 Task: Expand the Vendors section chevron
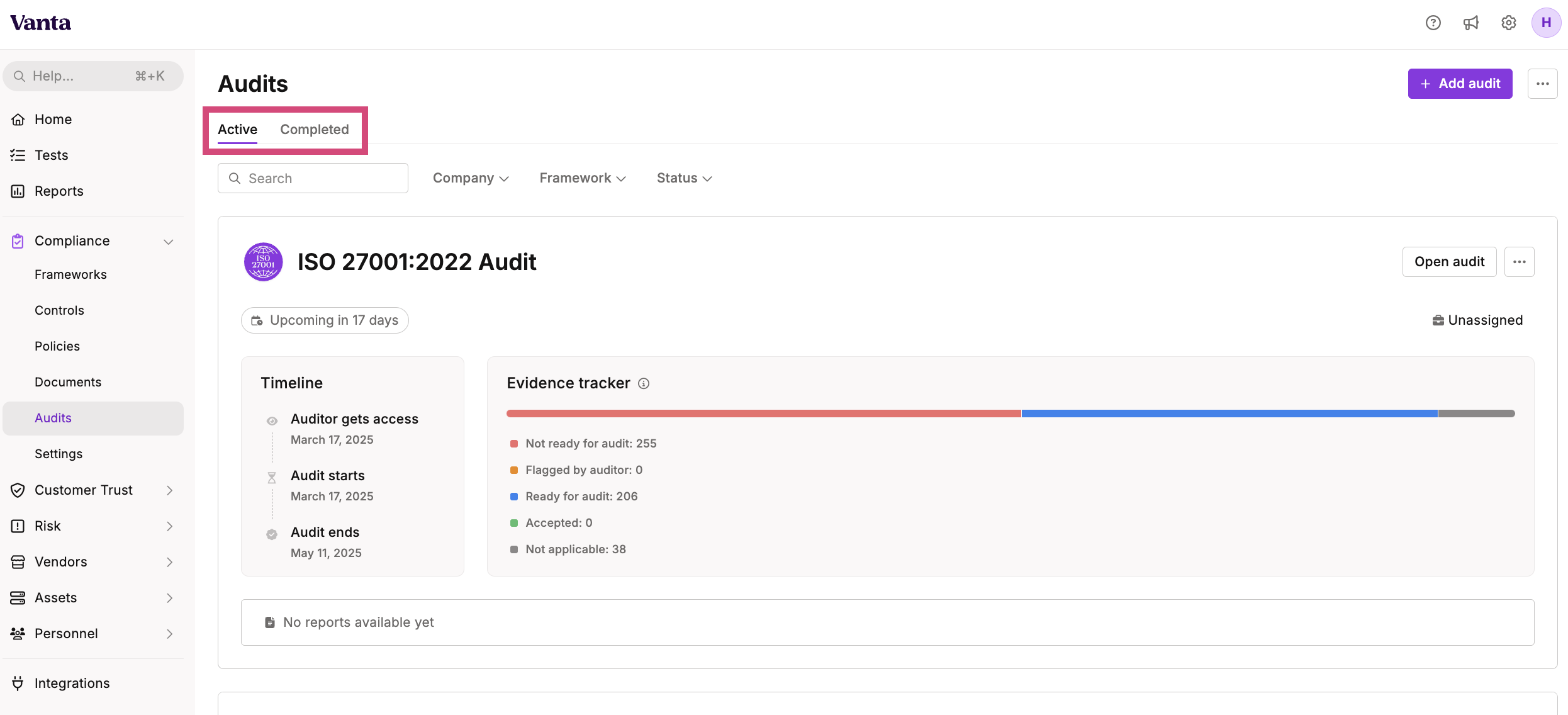[169, 562]
